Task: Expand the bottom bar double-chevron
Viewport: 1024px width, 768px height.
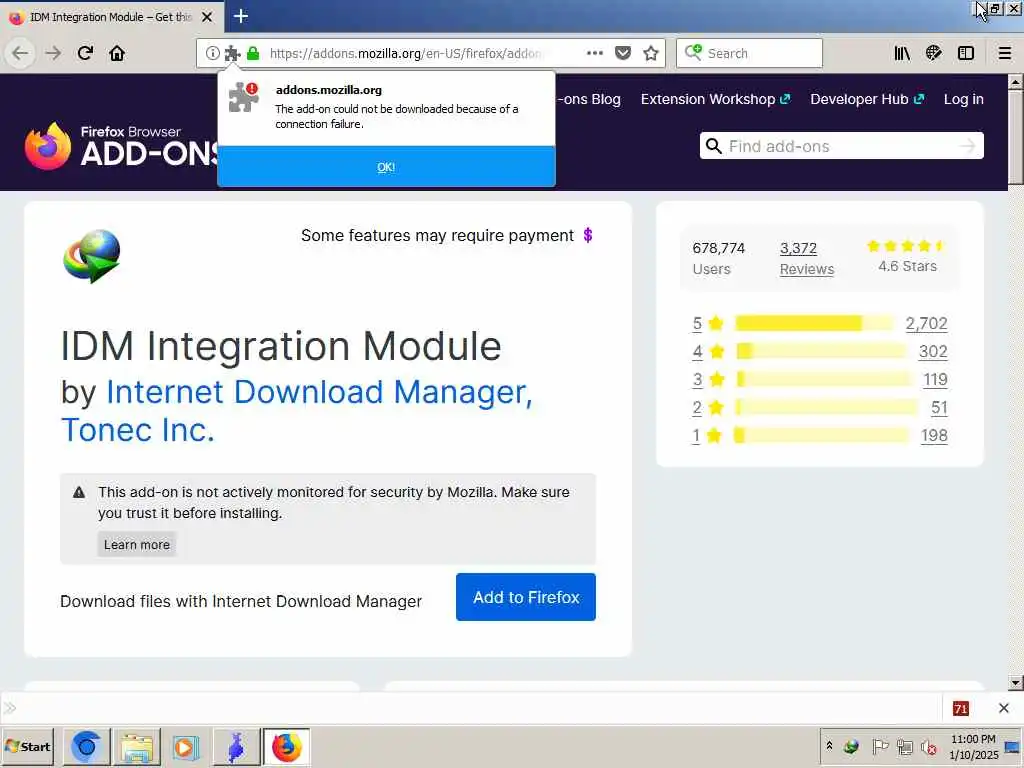Action: pyautogui.click(x=9, y=708)
